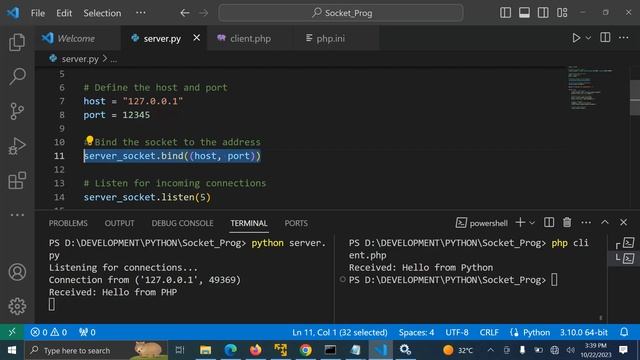
Task: Split the terminal
Action: tap(549, 222)
